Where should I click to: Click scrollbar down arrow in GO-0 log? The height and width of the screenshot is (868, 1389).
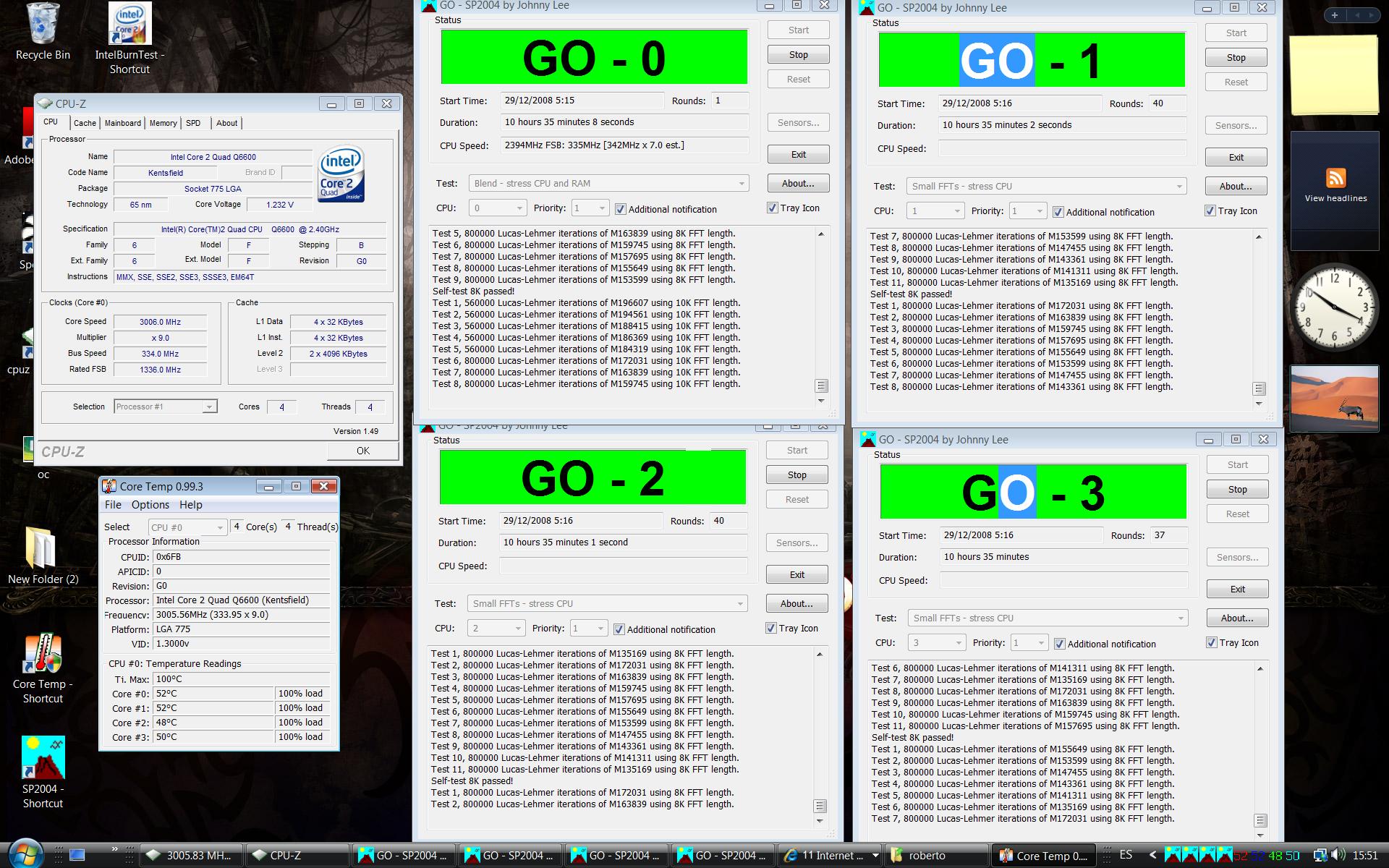pos(821,401)
